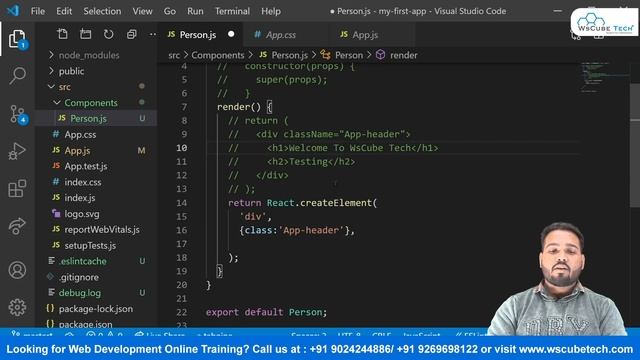Open logo.svg in the file tree
This screenshot has width=640, height=360.
tap(96, 214)
